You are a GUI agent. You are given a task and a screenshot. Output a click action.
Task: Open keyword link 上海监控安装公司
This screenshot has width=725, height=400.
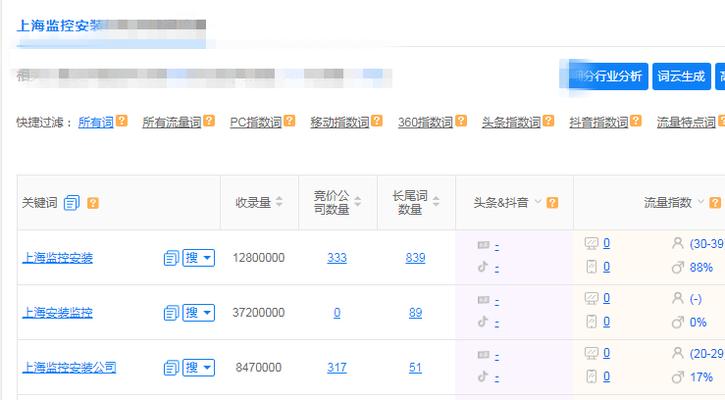(x=69, y=368)
